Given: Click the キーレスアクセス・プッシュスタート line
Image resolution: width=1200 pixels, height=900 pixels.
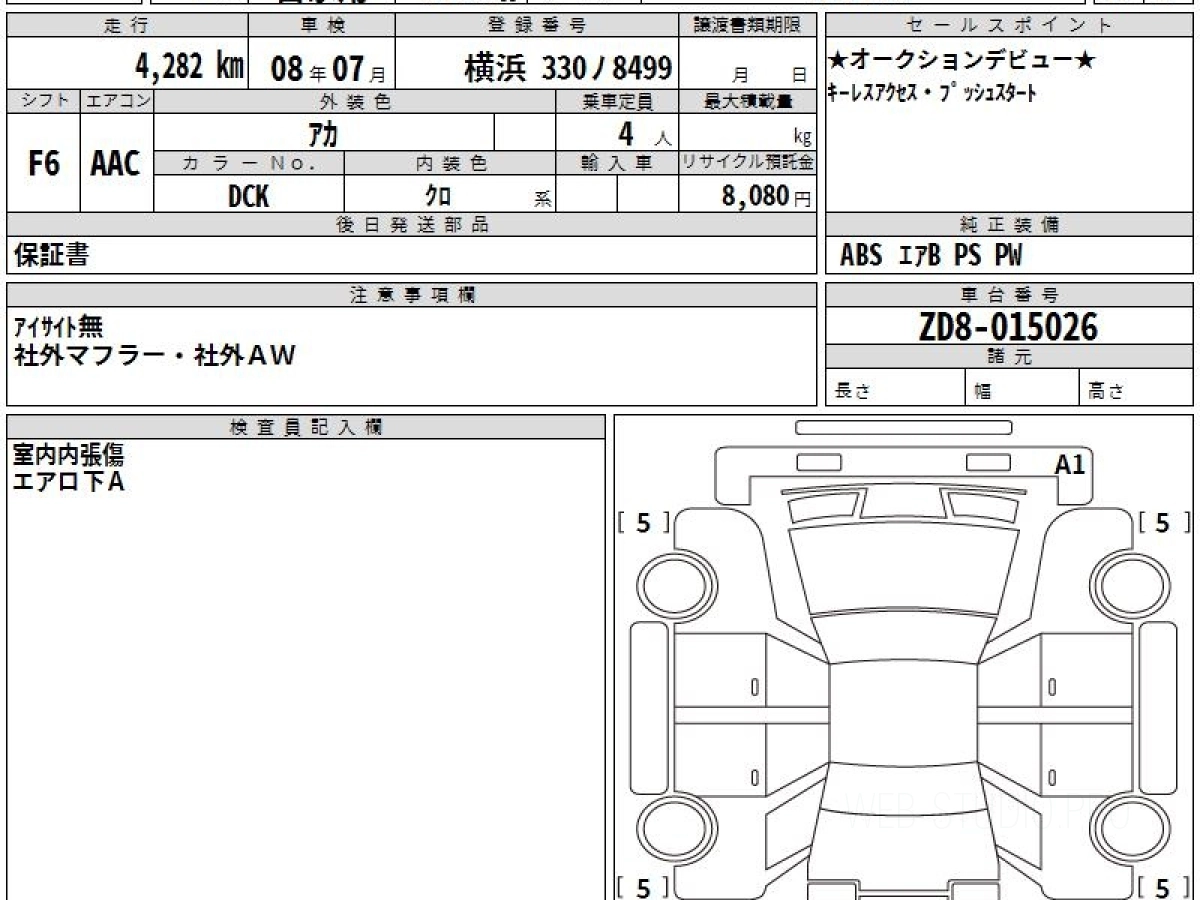Looking at the screenshot, I should [932, 93].
